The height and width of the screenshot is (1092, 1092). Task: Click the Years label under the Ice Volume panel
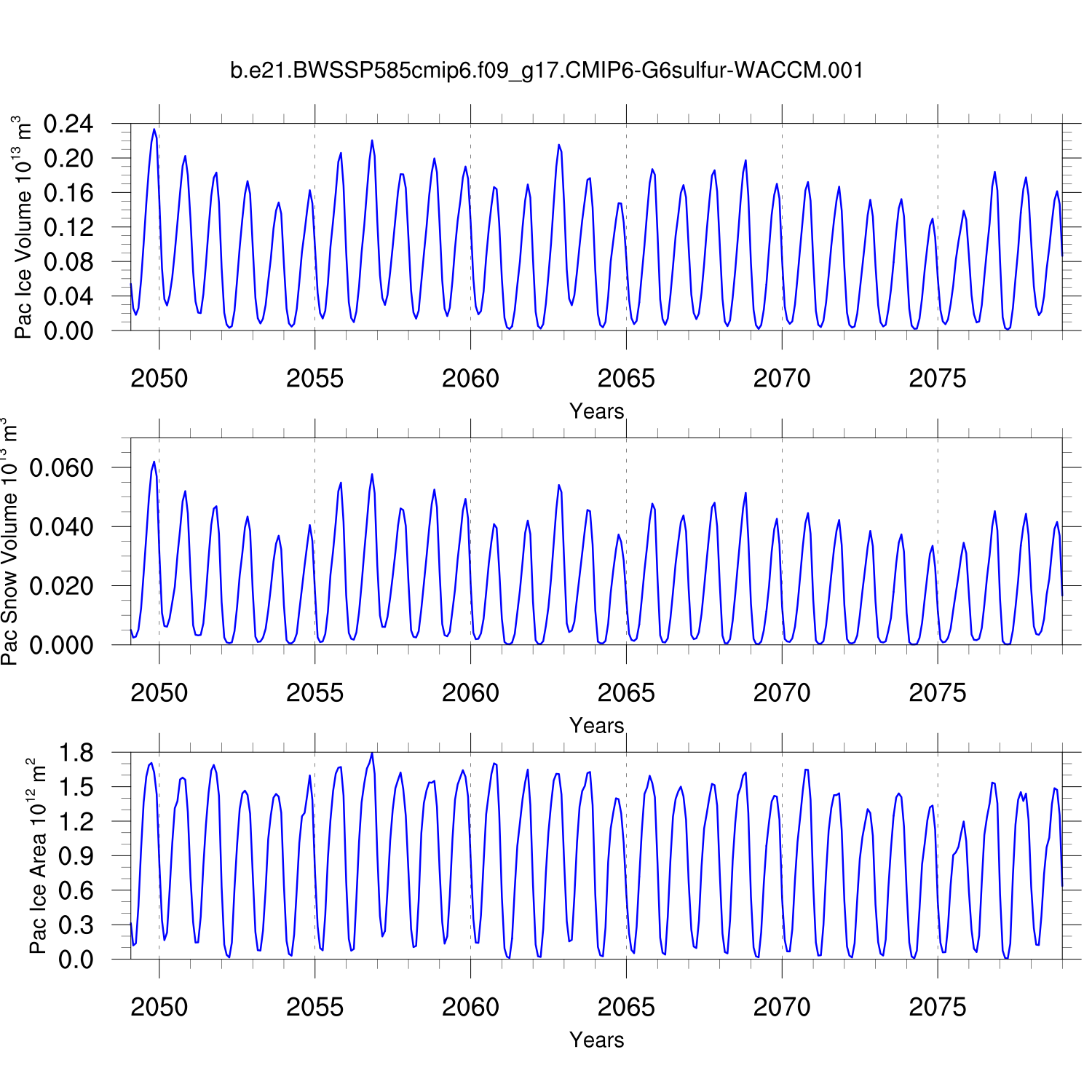click(596, 411)
